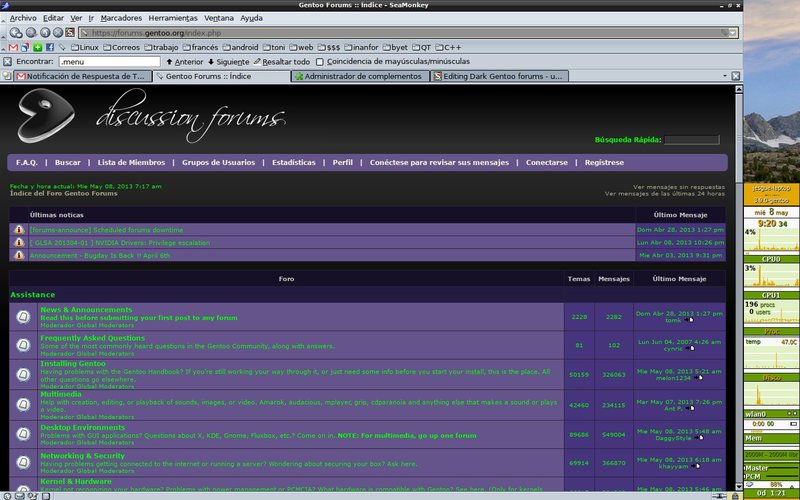Viewport: 800px width, 500px height.
Task: Open the Marcadores menu
Action: [121, 18]
